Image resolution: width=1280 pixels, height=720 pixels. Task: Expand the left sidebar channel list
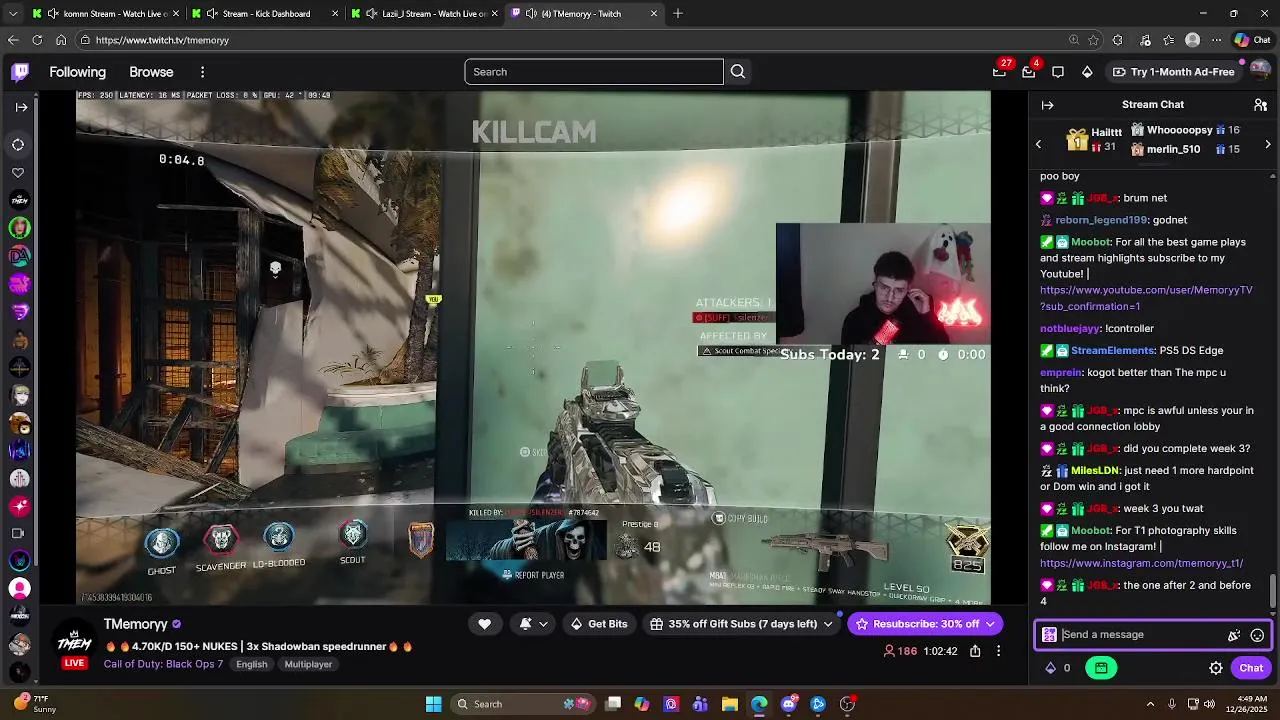[x=21, y=107]
